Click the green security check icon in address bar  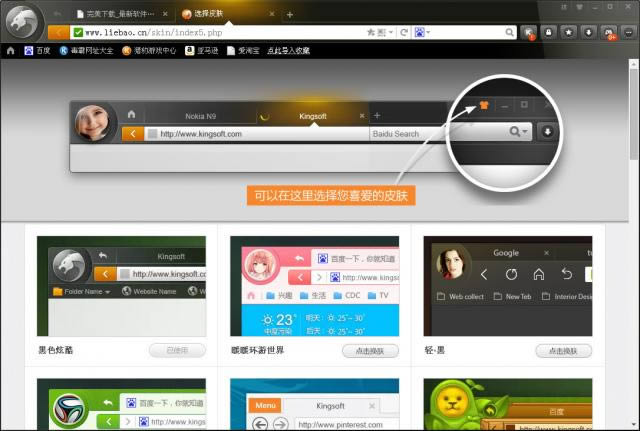click(x=78, y=32)
